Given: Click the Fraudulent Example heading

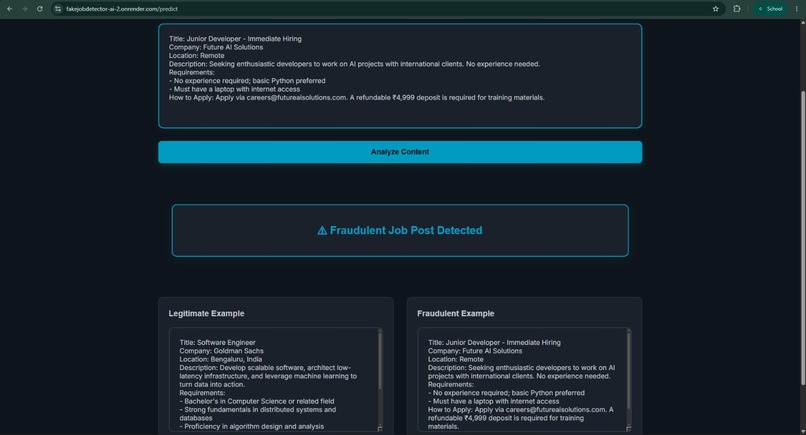Looking at the screenshot, I should 455,313.
